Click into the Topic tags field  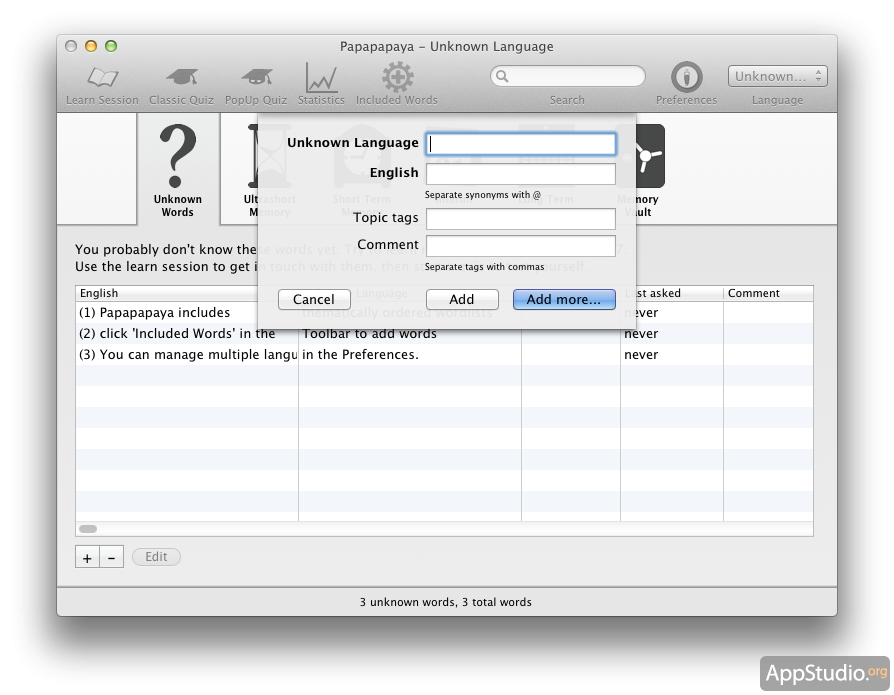coord(521,219)
